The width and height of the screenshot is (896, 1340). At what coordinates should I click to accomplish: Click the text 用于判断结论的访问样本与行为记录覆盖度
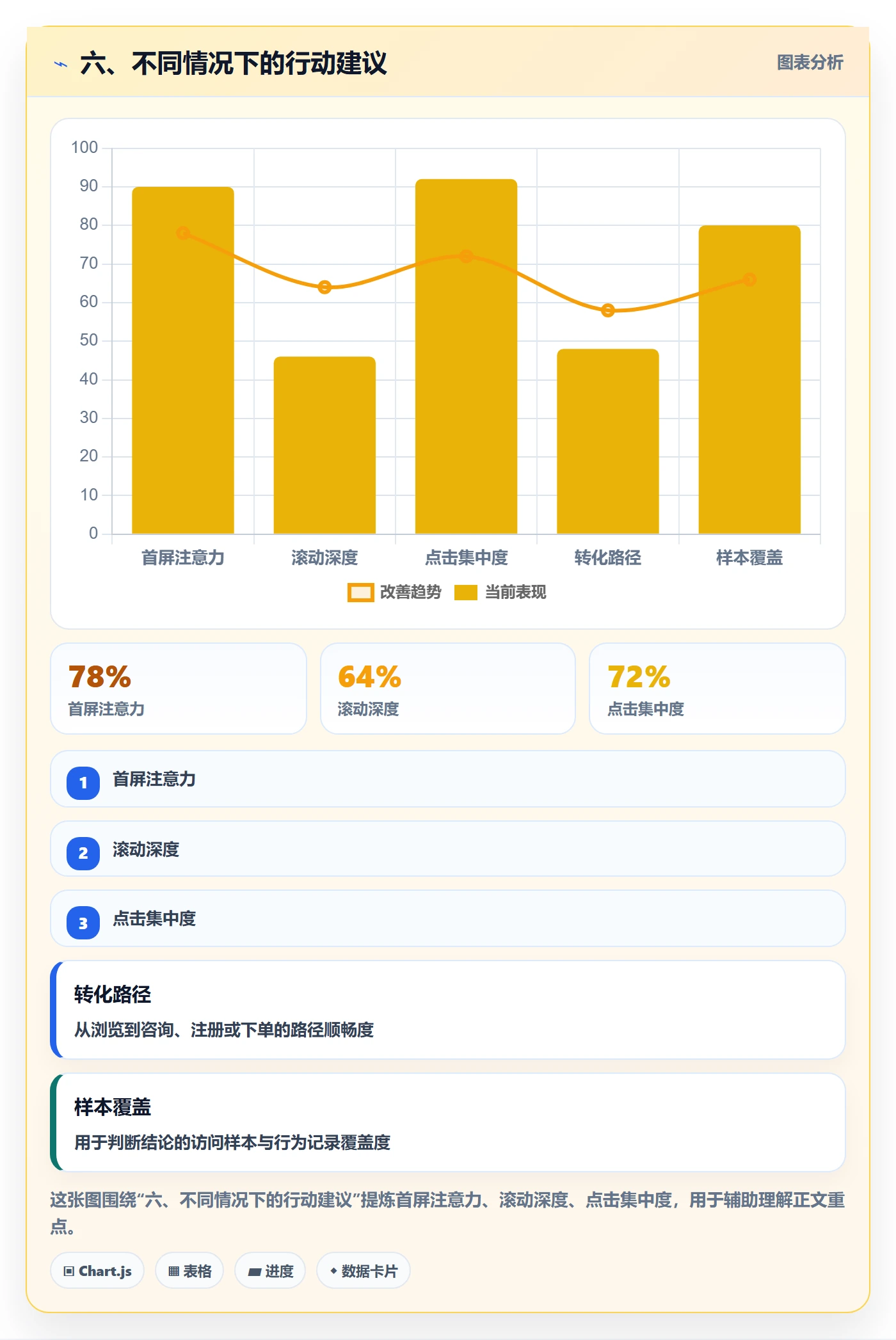pos(232,1142)
